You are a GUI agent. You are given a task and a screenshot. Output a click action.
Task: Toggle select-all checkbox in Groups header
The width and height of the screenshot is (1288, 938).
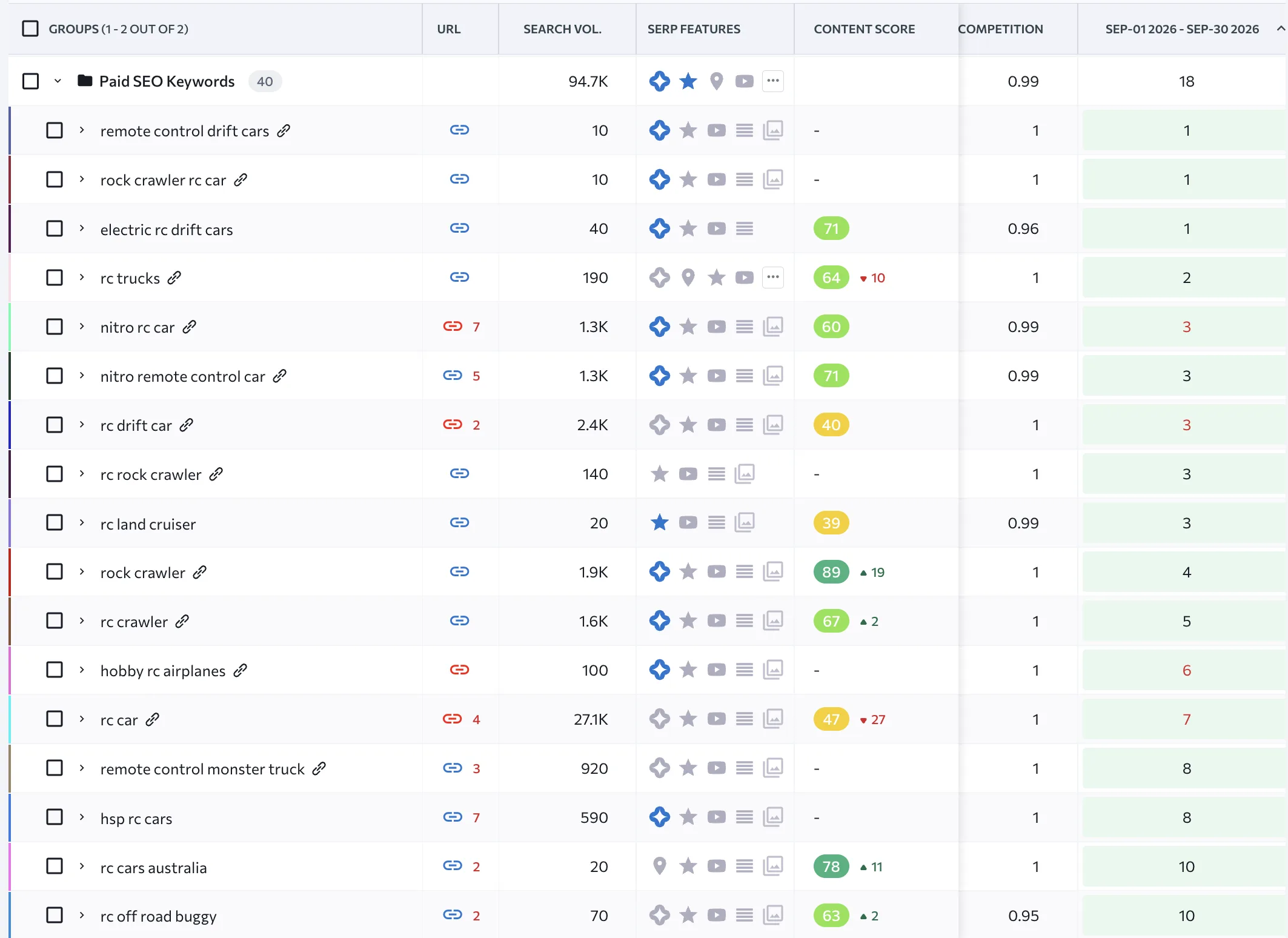(x=30, y=28)
